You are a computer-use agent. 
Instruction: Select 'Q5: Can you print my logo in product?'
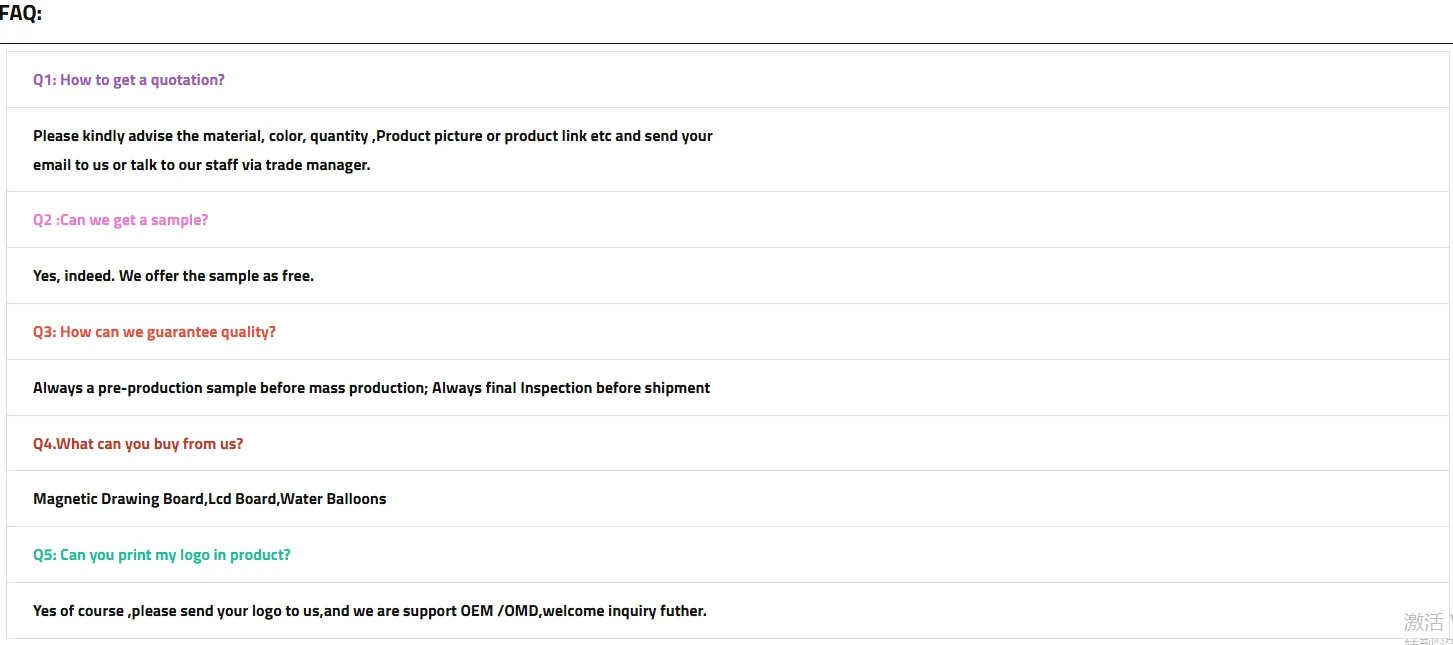(x=161, y=555)
